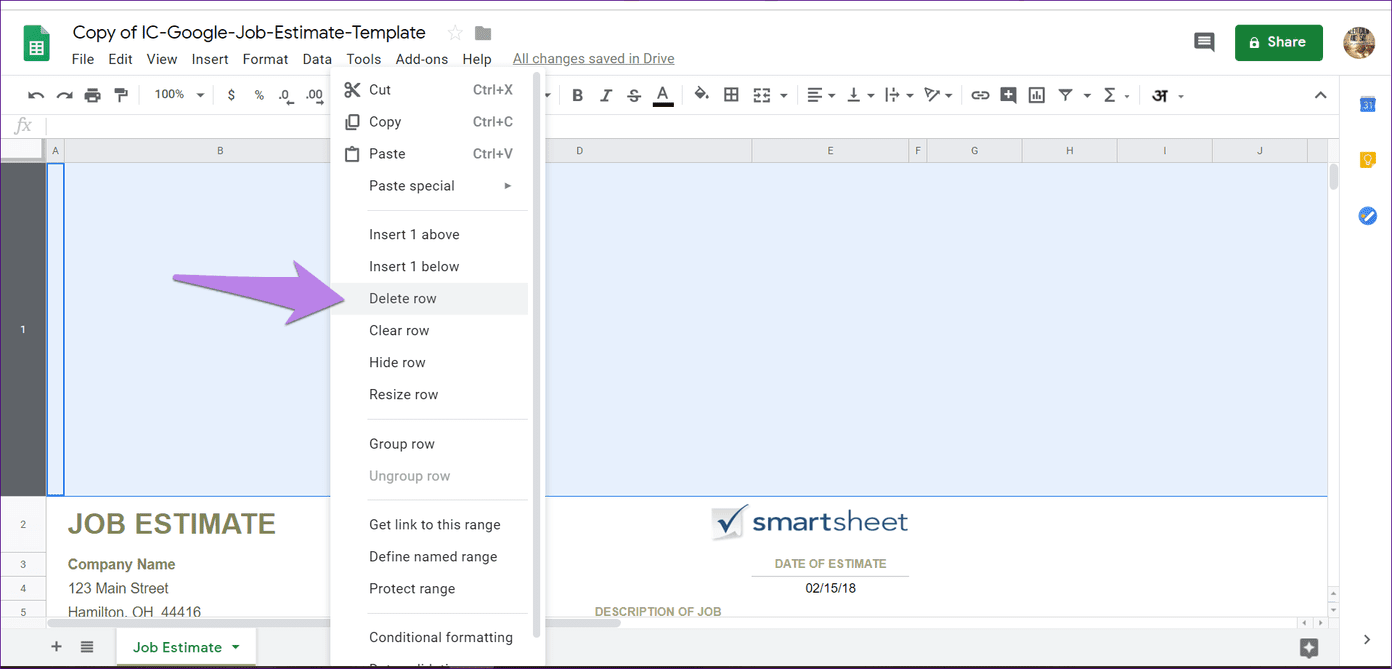Image resolution: width=1392 pixels, height=669 pixels.
Task: Open Google Keep side panel icon
Action: 1367,159
